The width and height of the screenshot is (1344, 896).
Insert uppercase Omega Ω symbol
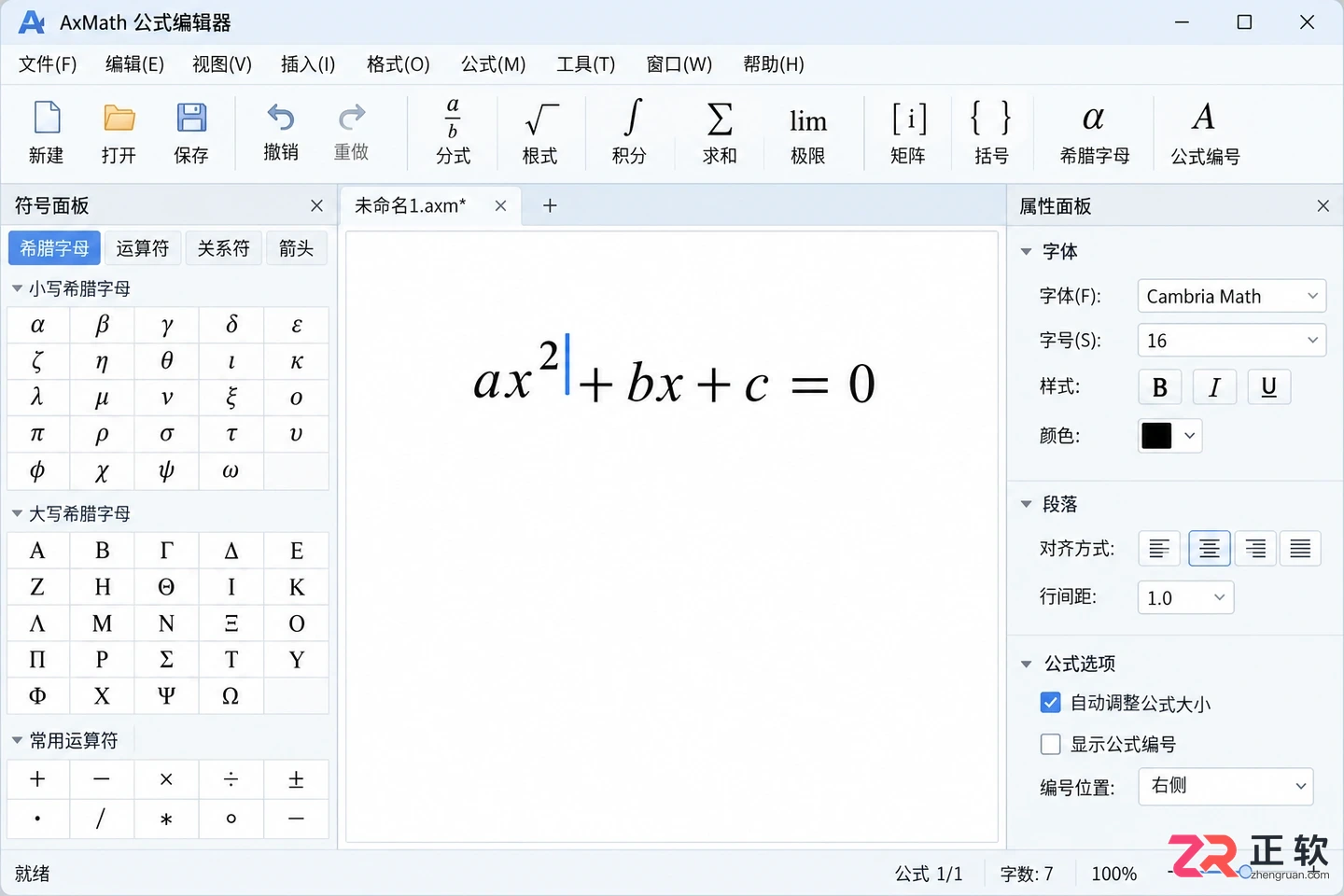[x=231, y=696]
